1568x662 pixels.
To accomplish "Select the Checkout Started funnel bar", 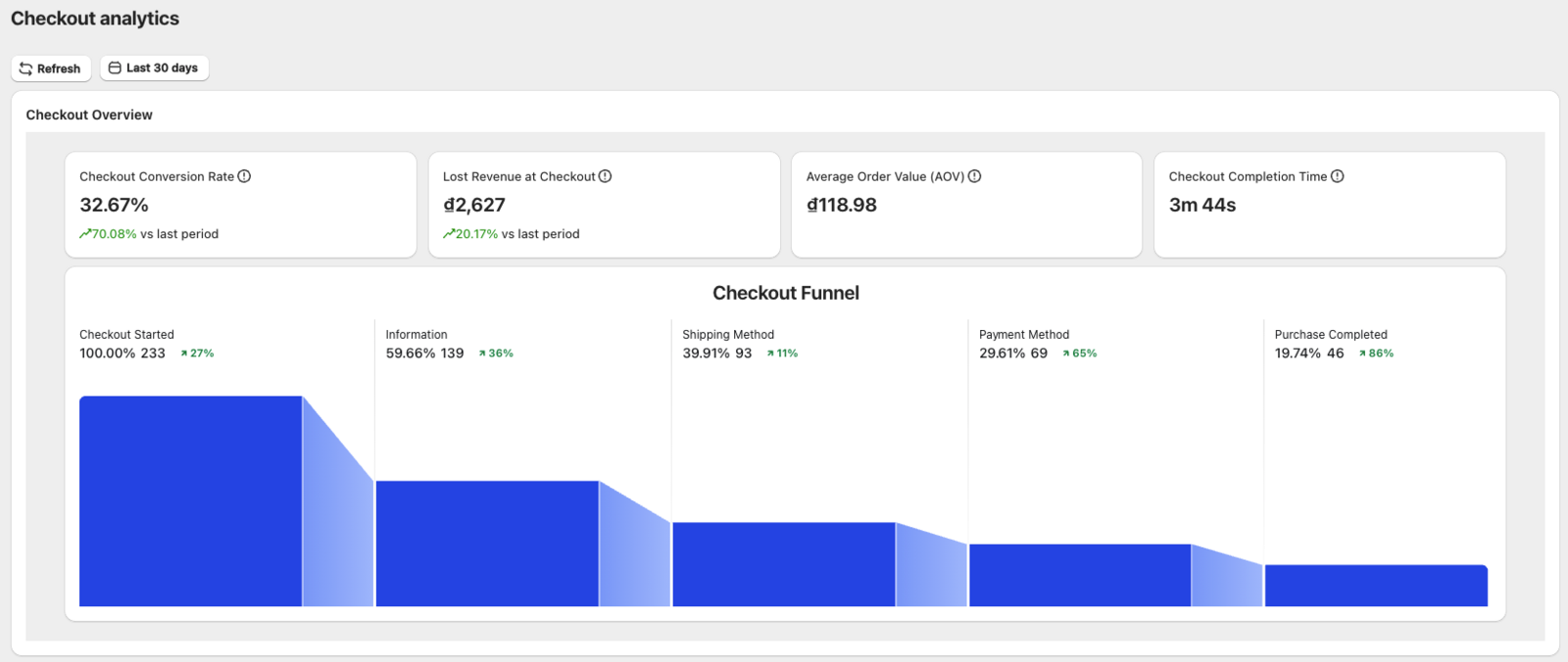I will pyautogui.click(x=191, y=501).
